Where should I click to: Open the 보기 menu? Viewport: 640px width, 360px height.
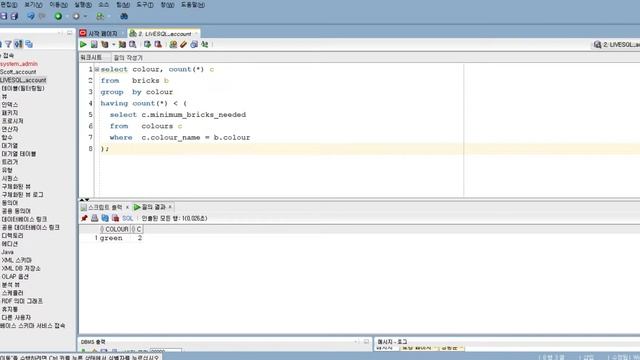(x=33, y=5)
